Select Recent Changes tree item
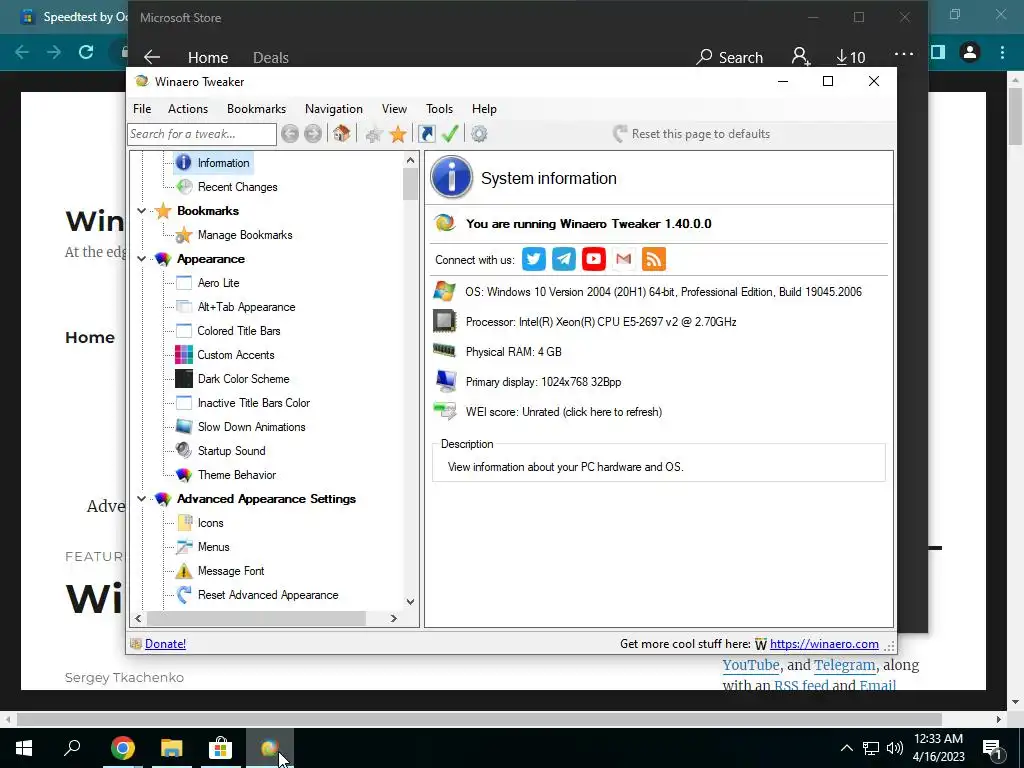This screenshot has height=768, width=1024. click(238, 187)
